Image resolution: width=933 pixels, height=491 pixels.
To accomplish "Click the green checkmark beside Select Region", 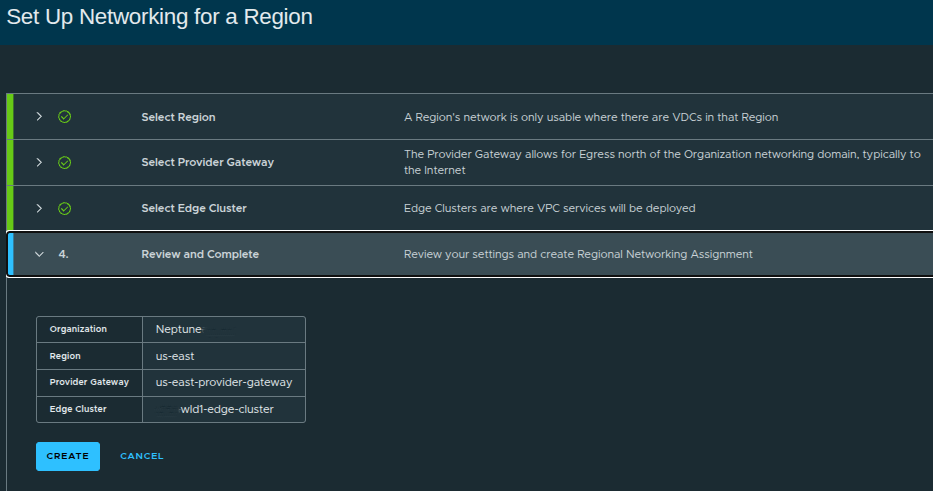I will tap(64, 117).
